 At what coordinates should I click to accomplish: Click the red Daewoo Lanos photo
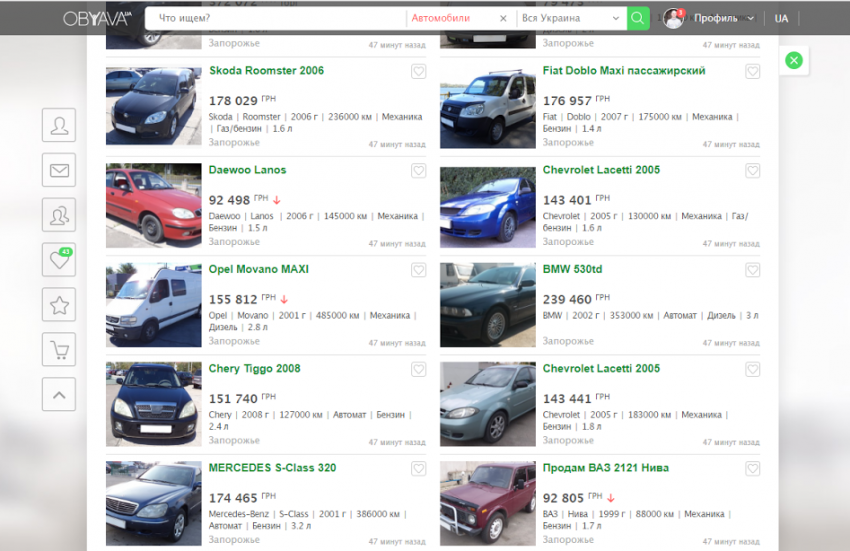[153, 206]
